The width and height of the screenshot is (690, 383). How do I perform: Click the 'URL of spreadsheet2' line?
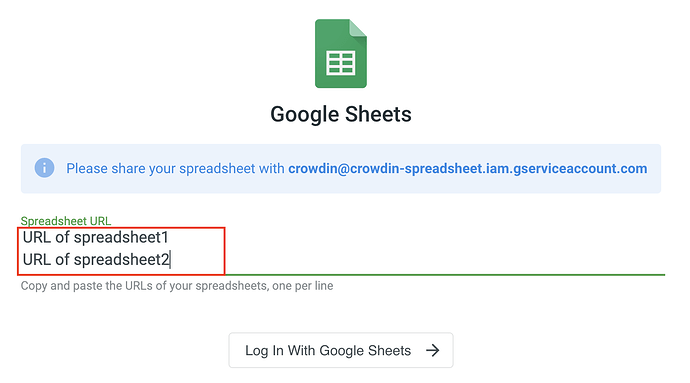[96, 260]
